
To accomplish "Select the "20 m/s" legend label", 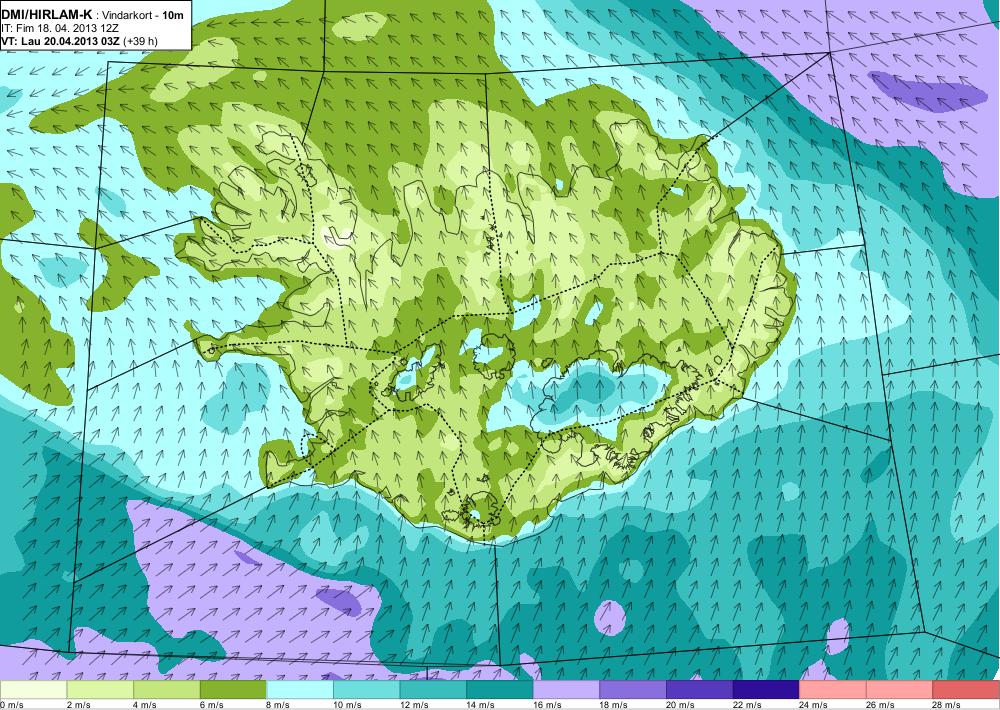I will [x=680, y=705].
